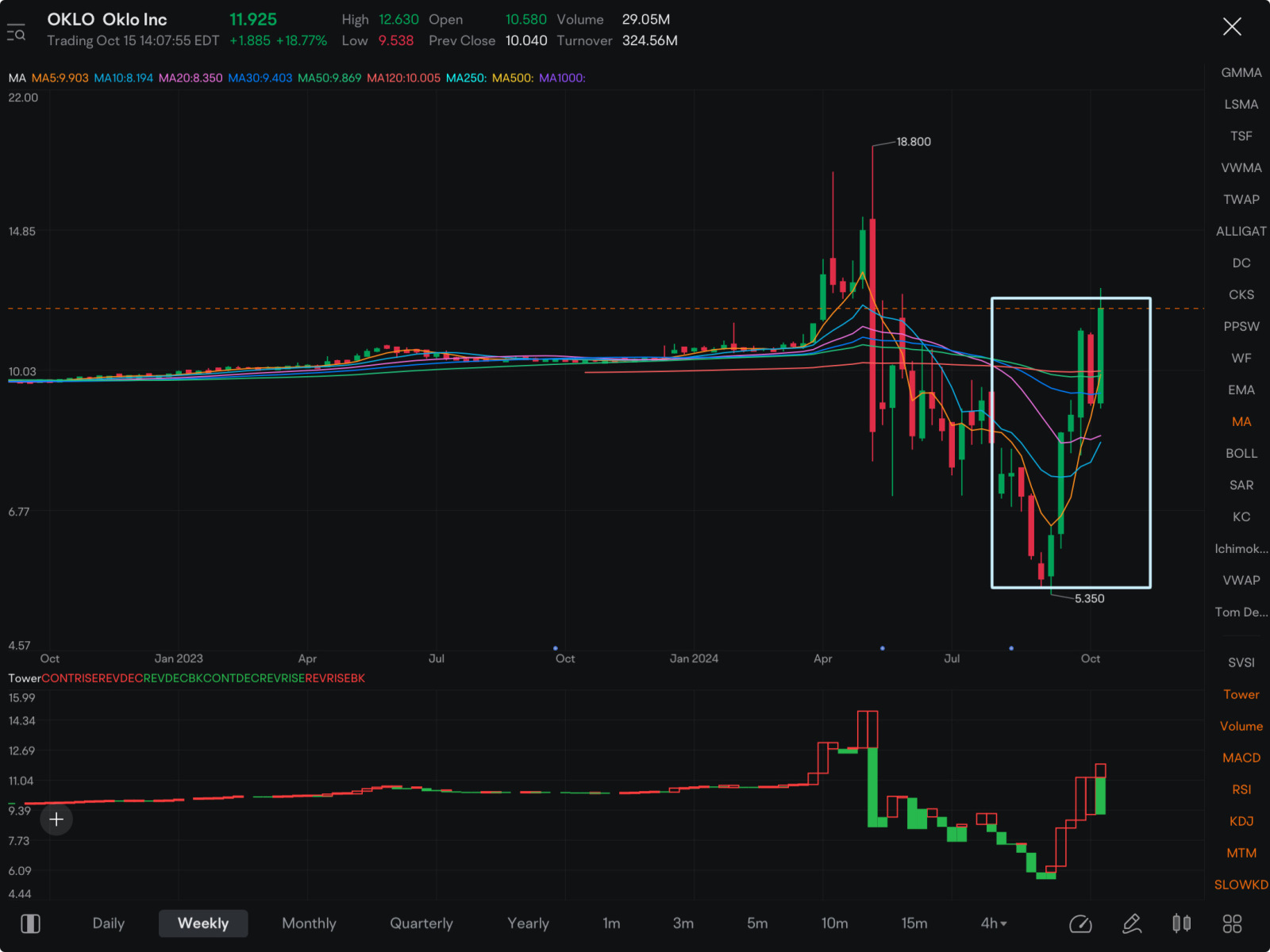Image resolution: width=1270 pixels, height=952 pixels.
Task: Select the Weekly timeframe tab
Action: coord(203,923)
